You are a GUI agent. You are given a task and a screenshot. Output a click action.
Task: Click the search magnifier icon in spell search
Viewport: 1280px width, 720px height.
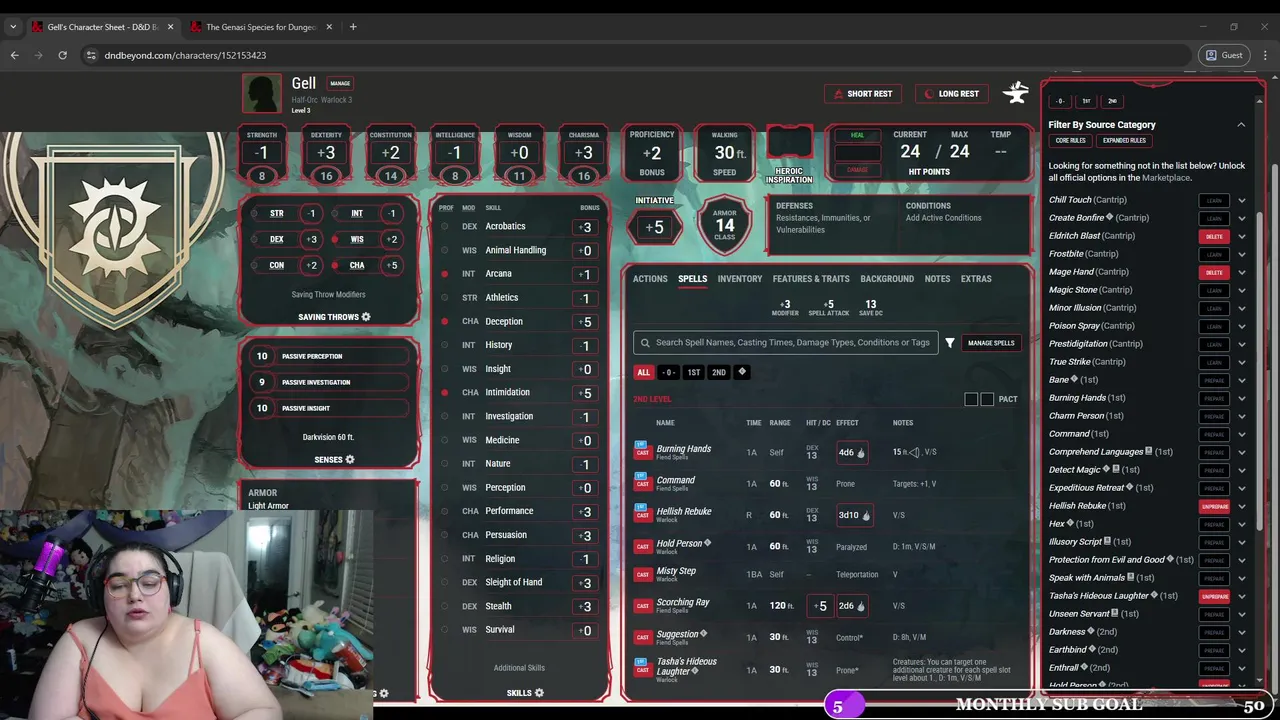pos(645,343)
